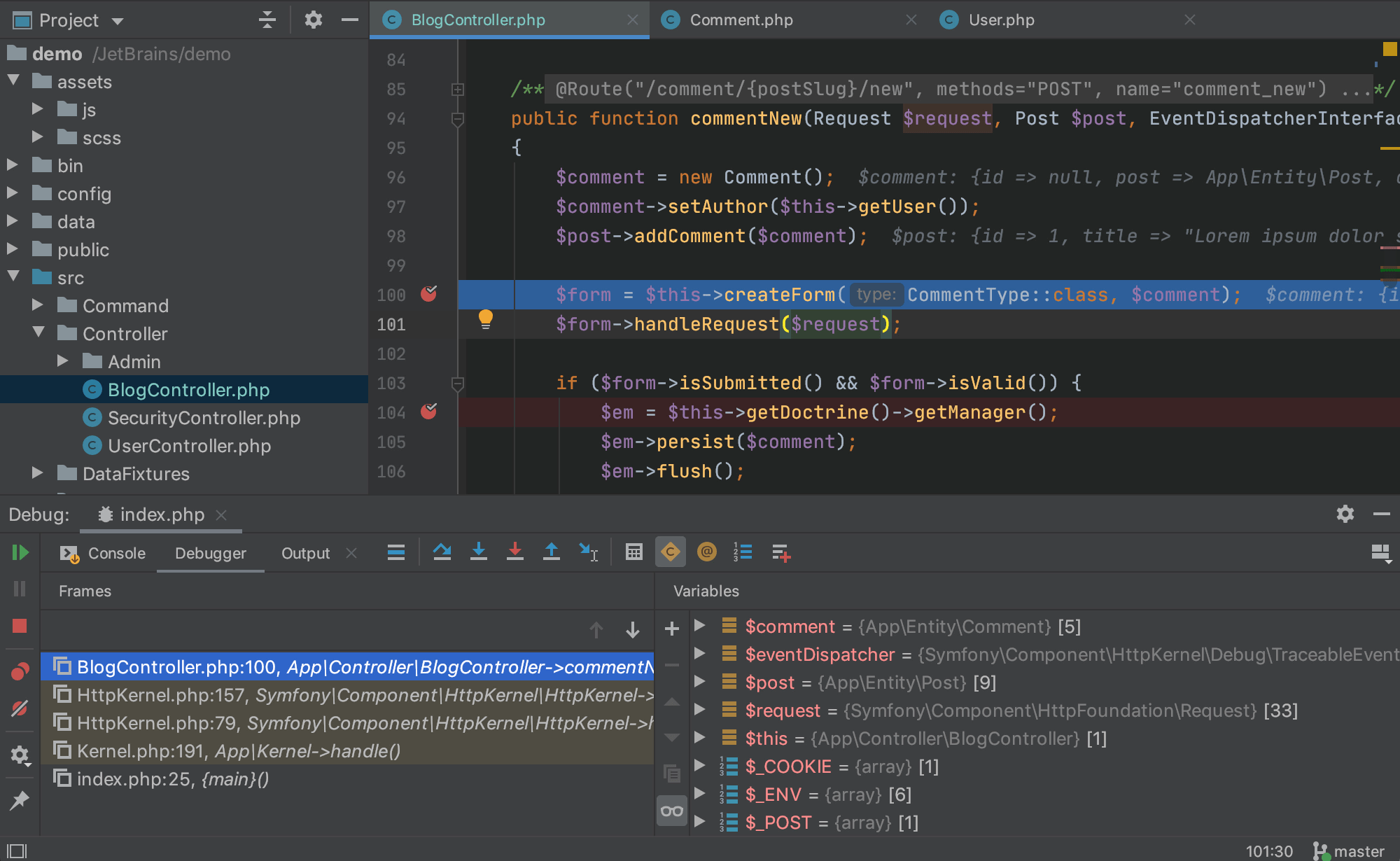The width and height of the screenshot is (1400, 861).
Task: Click the Step Out icon in debugger
Action: 552,553
